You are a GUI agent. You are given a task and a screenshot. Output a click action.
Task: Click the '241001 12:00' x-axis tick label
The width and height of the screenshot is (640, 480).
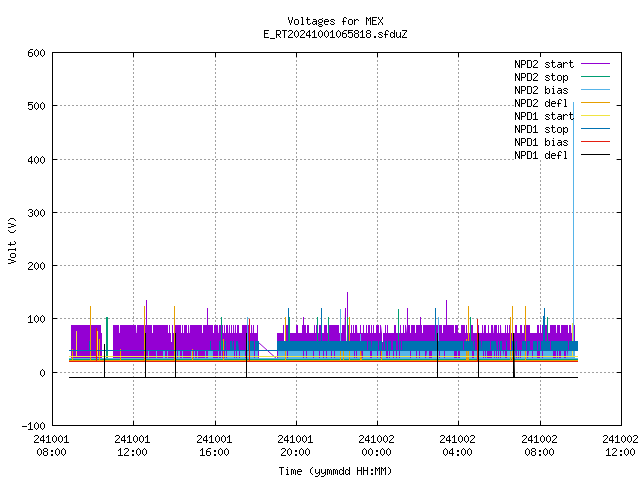coord(132,446)
